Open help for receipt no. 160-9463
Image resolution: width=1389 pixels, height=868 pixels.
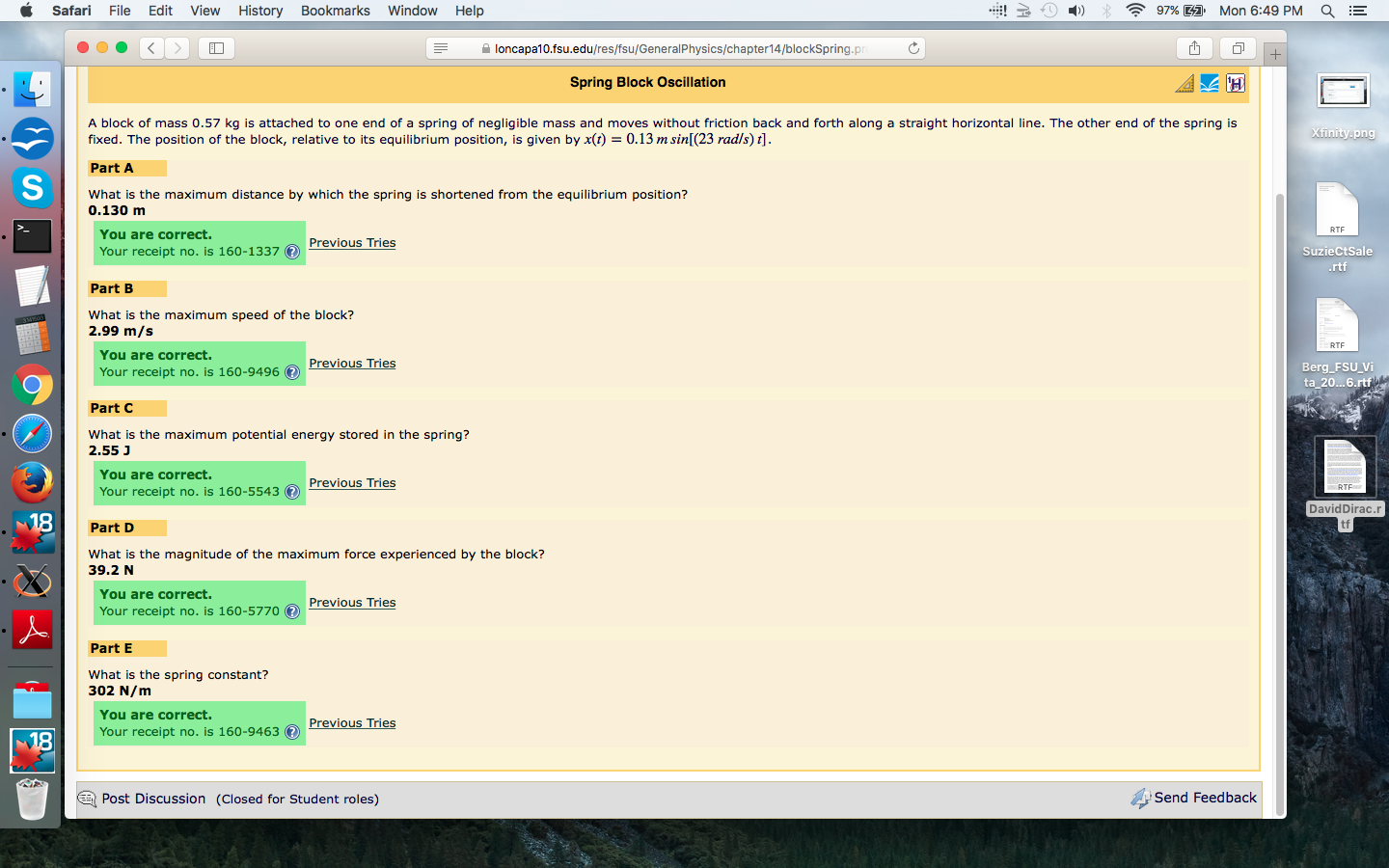(x=292, y=732)
